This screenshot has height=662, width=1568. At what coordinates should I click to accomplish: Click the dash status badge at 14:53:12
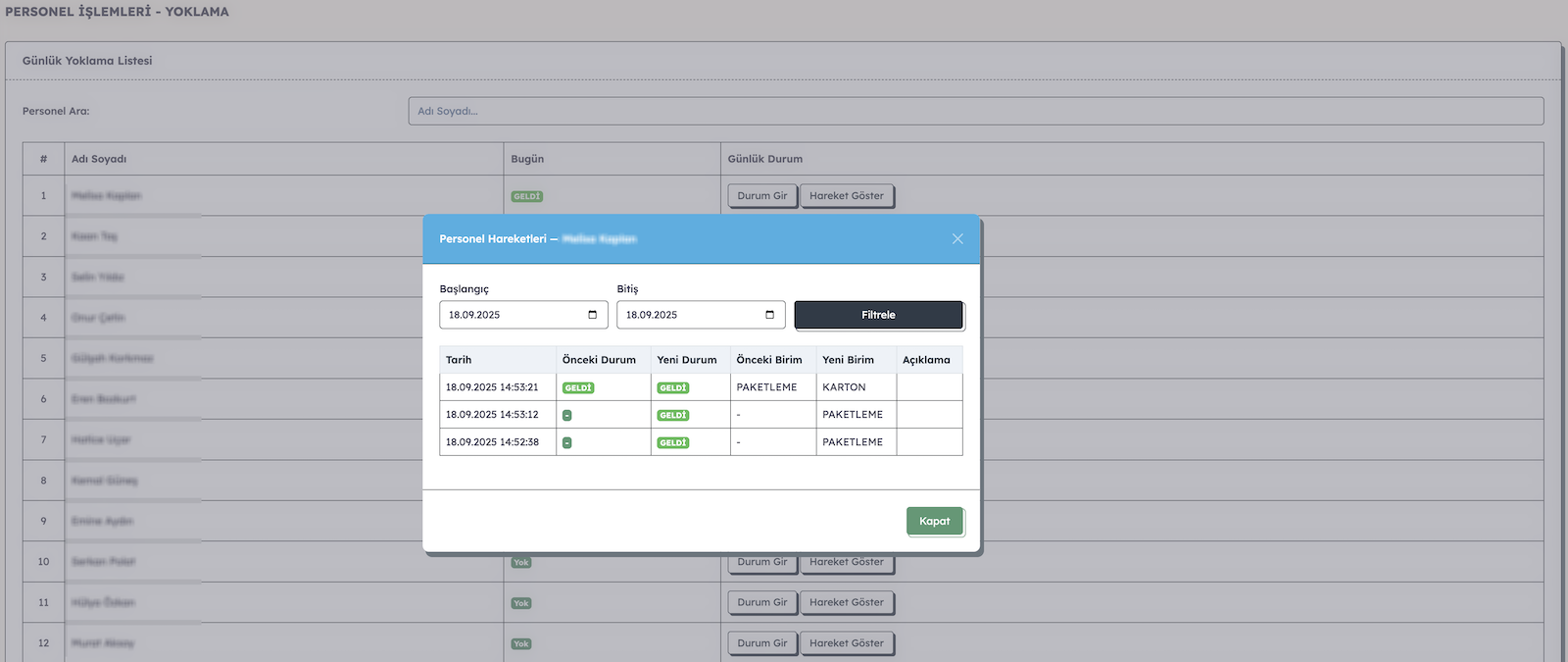pyautogui.click(x=567, y=416)
